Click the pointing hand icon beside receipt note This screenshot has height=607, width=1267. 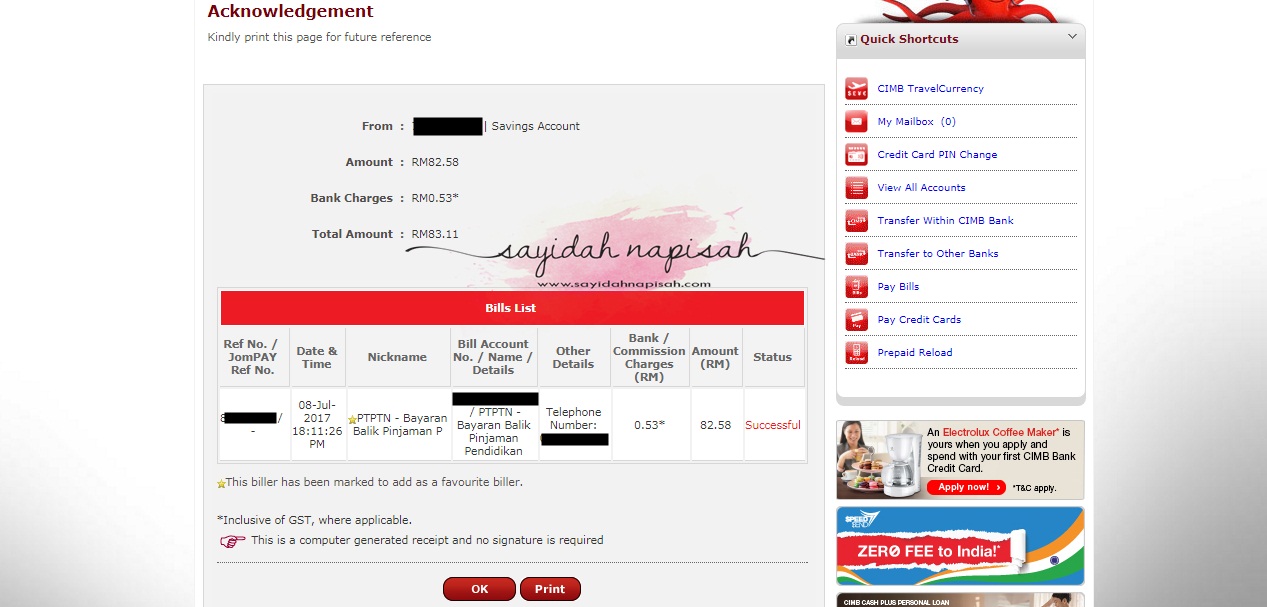[x=233, y=541]
